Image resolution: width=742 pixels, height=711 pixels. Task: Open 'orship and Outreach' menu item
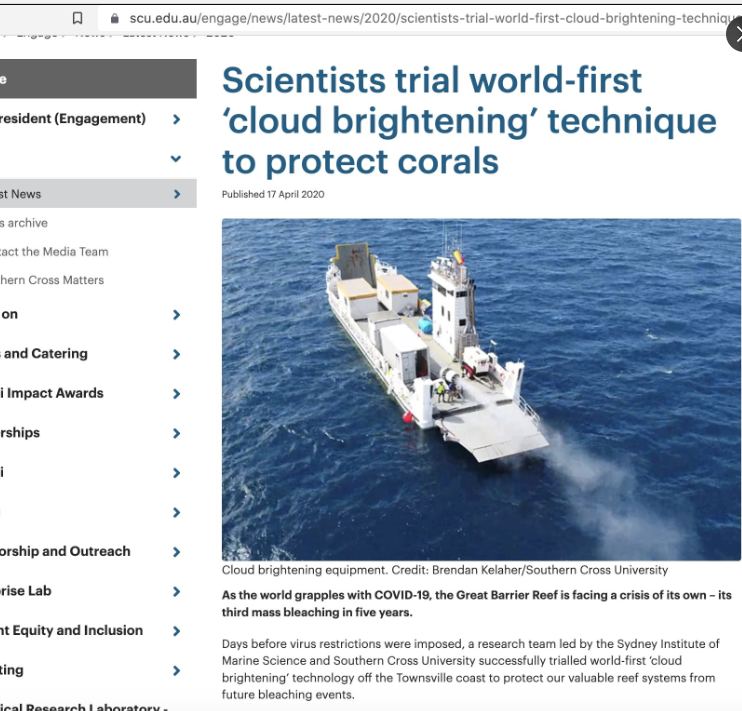[65, 551]
